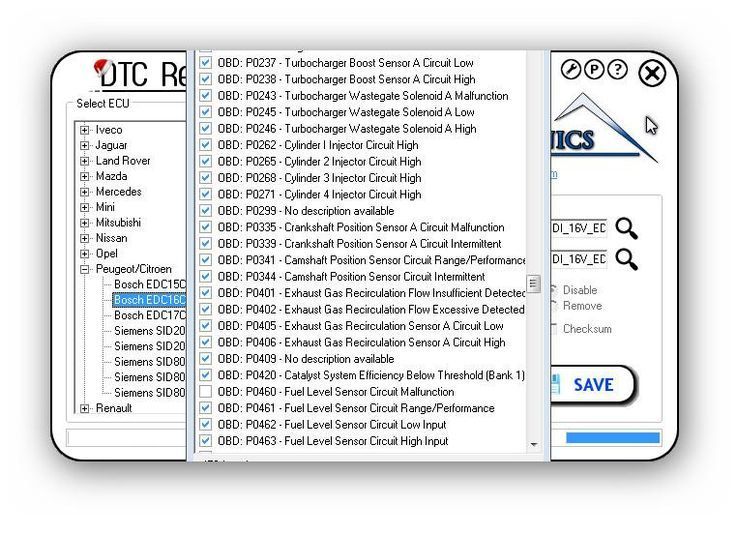Select P0265 Cylinder 2 Injector Circuit High
This screenshot has height=538, width=737.
click(319, 162)
